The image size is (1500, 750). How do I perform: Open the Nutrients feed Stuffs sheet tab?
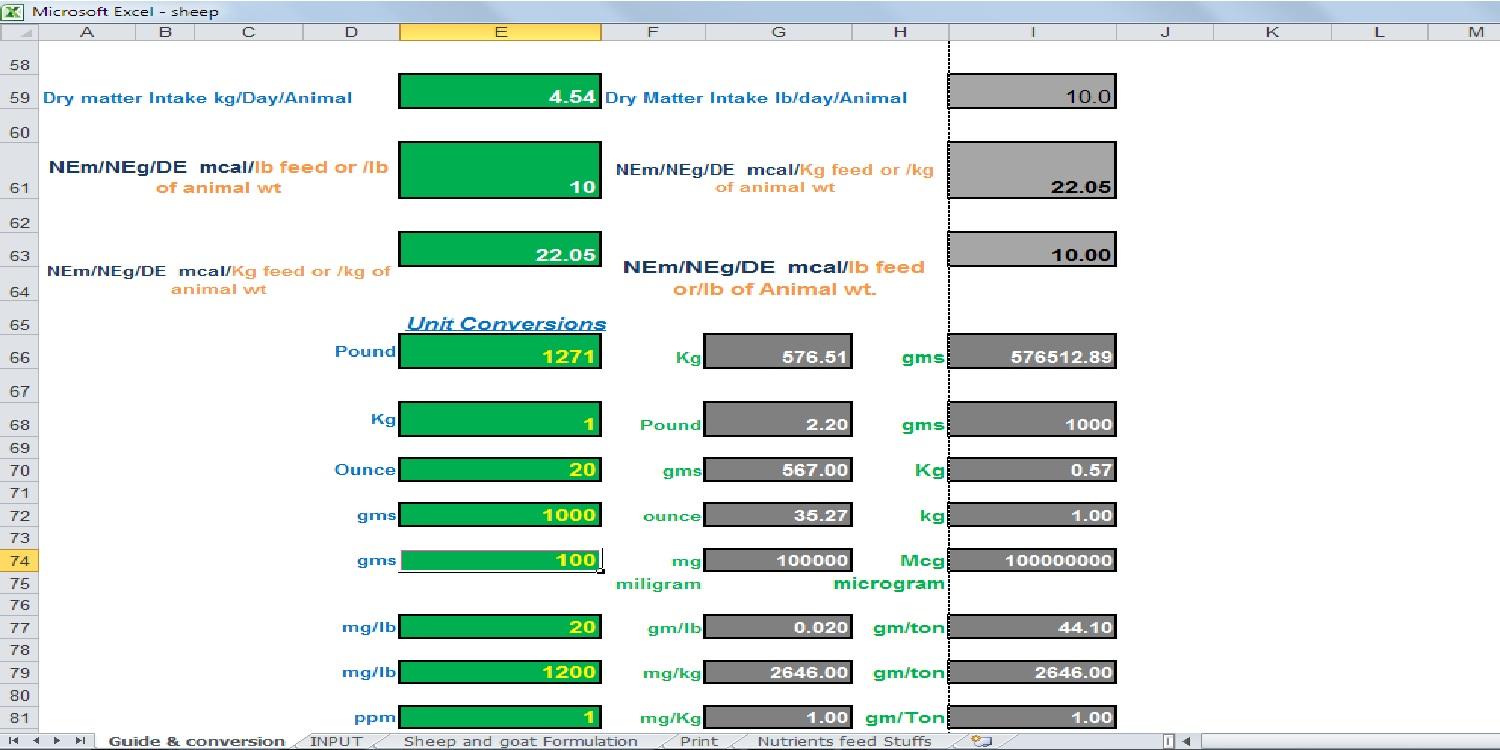click(x=844, y=741)
